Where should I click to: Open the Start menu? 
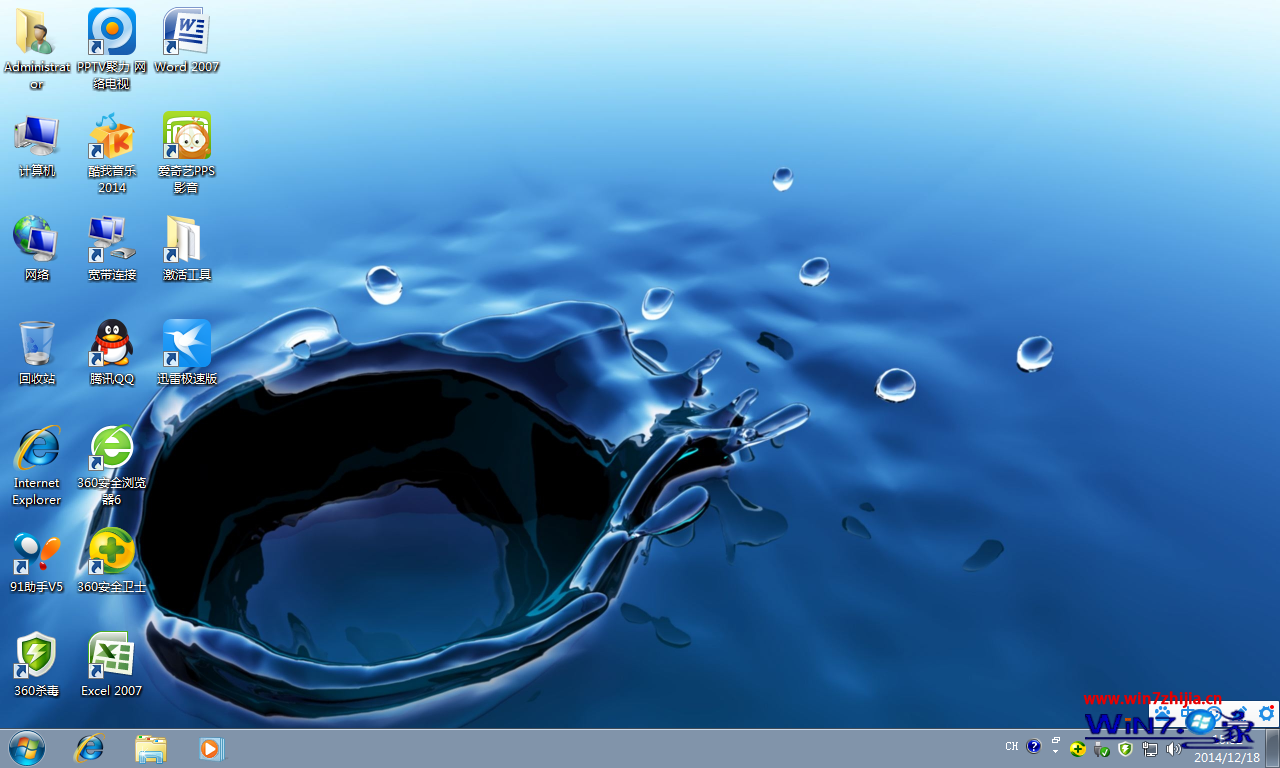point(25,748)
